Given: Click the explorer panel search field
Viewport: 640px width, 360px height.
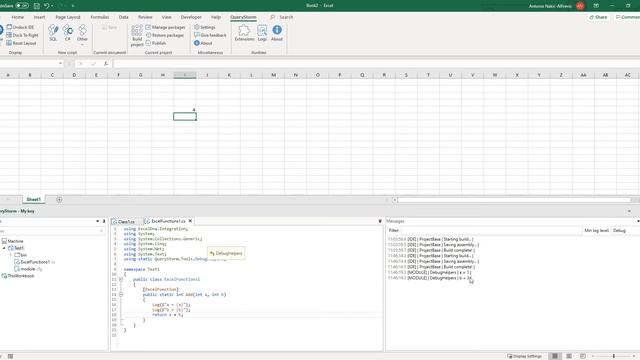Looking at the screenshot, I should tap(51, 231).
